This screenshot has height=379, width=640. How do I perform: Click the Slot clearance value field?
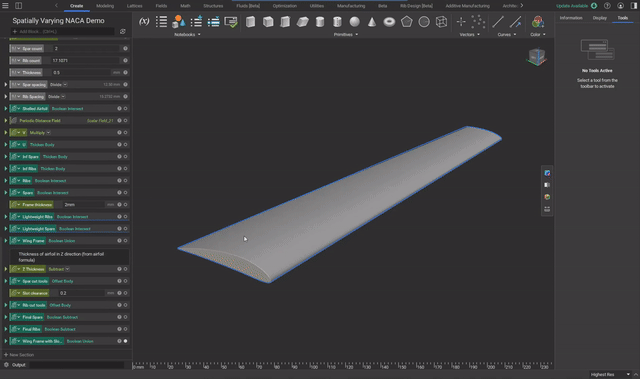(x=82, y=293)
